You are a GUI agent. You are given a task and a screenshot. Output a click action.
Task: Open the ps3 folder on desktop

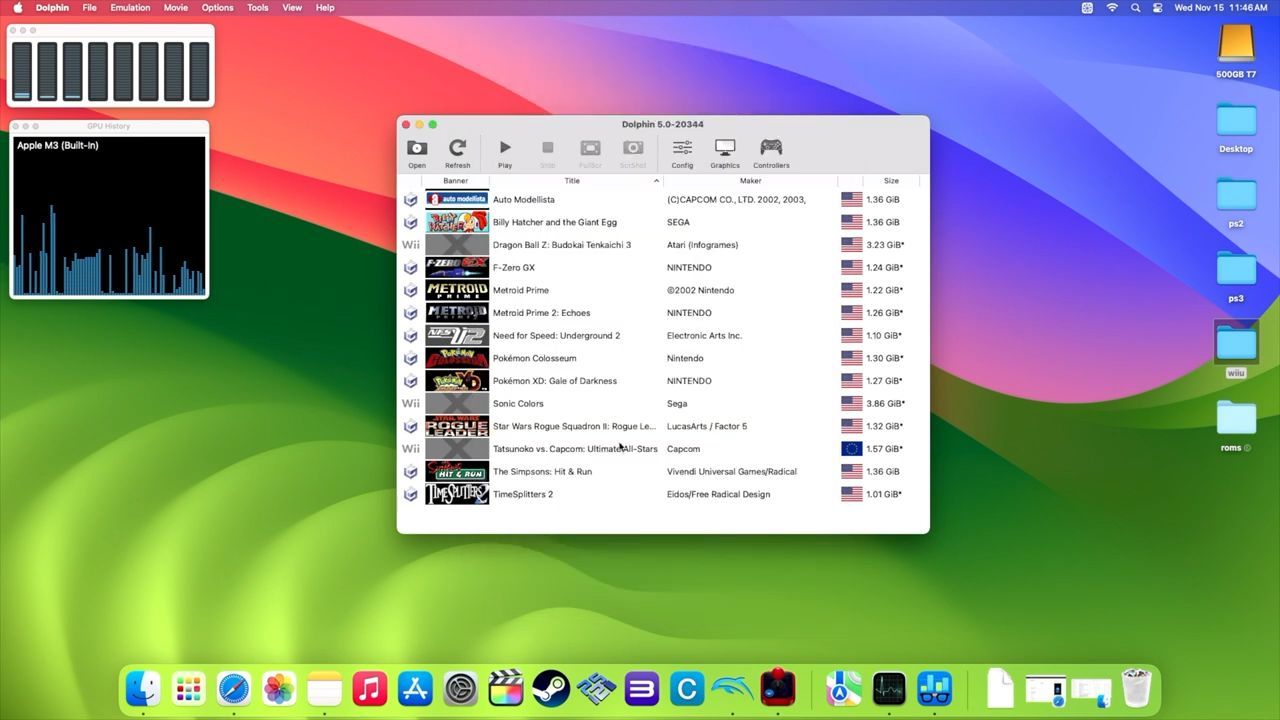pos(1236,270)
